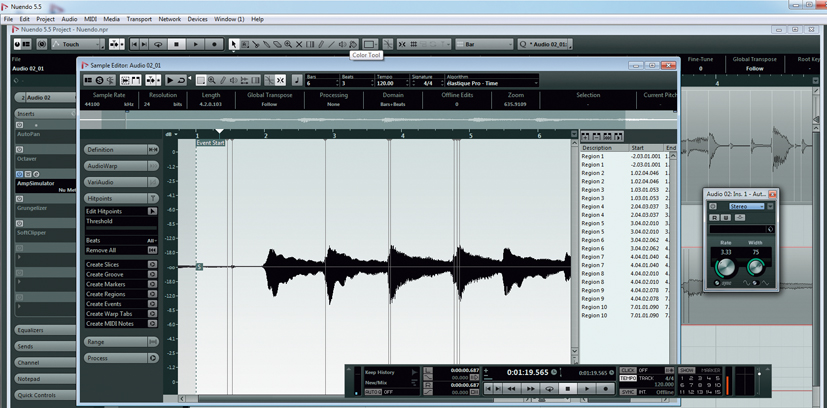Toggle the CLICK metronome button on transport
827x408 pixels.
[628, 371]
